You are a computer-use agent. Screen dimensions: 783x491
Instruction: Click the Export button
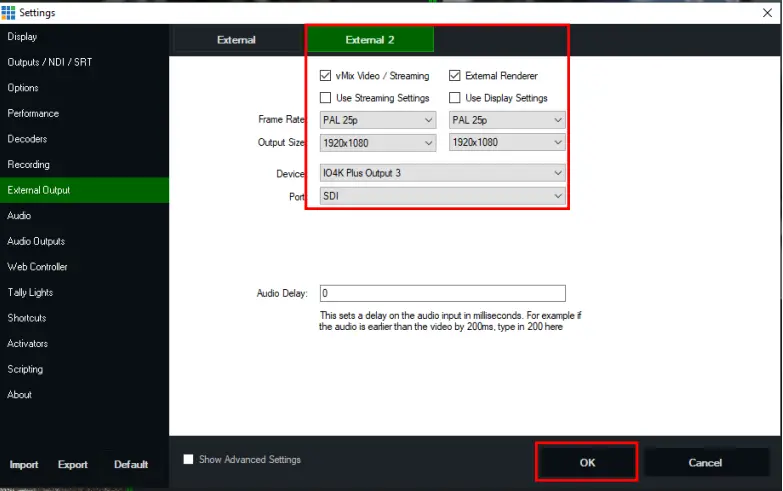tap(73, 465)
